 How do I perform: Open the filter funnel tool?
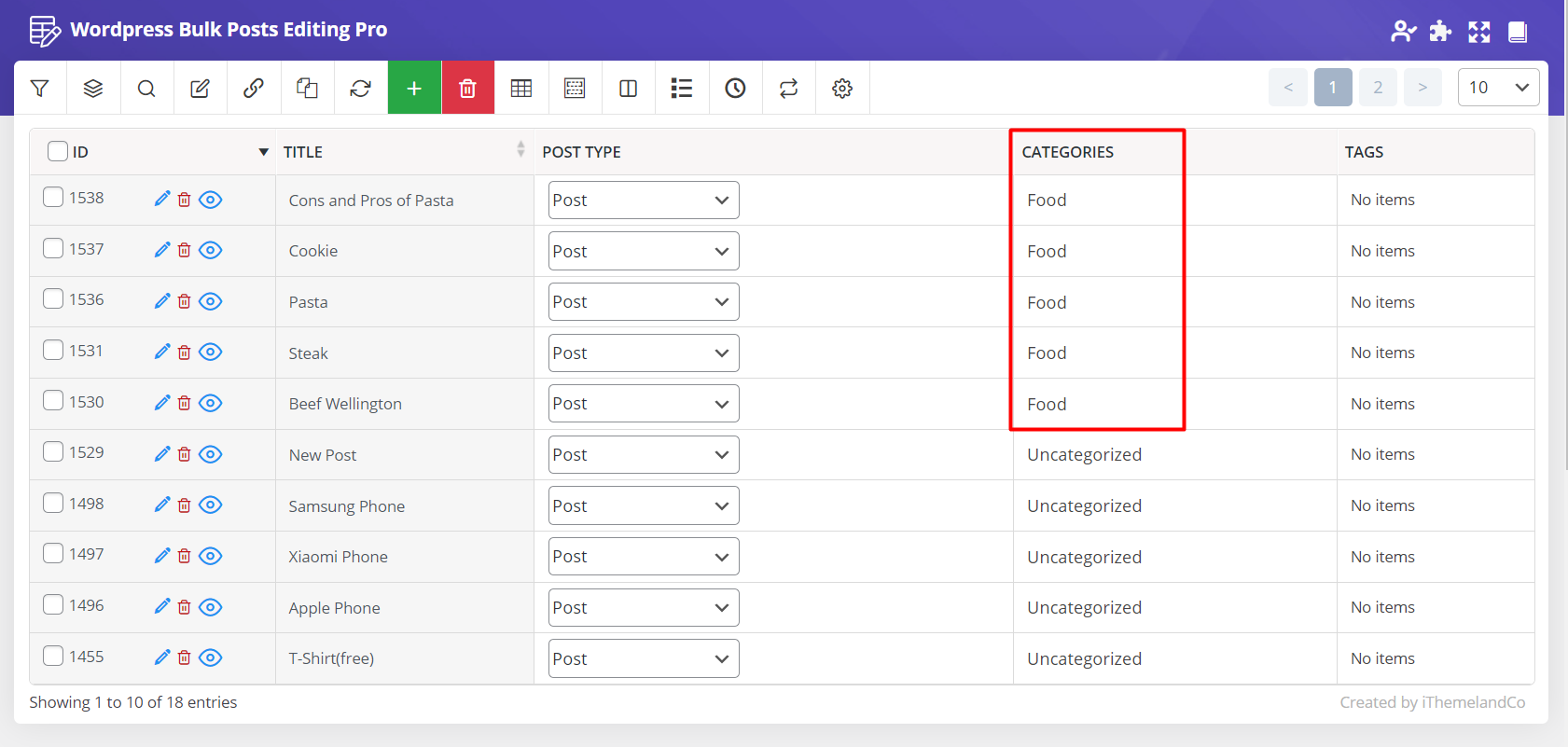(40, 89)
